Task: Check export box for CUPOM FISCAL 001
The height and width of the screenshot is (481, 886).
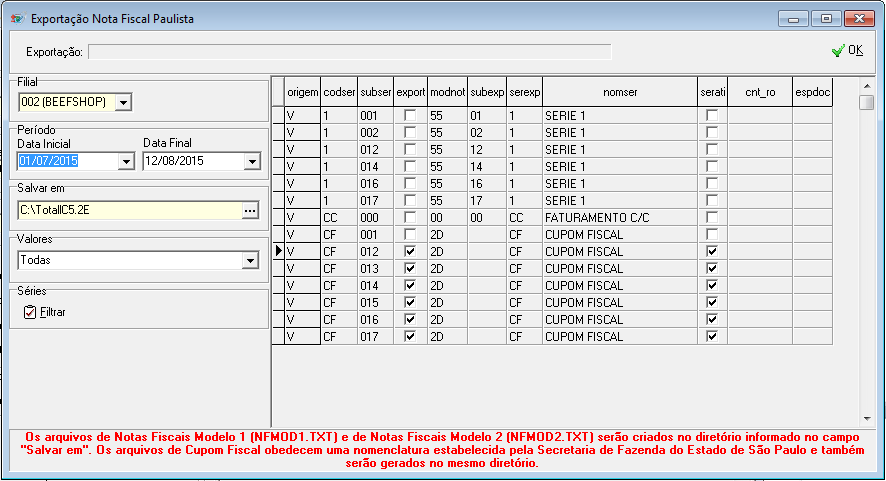Action: (410, 235)
